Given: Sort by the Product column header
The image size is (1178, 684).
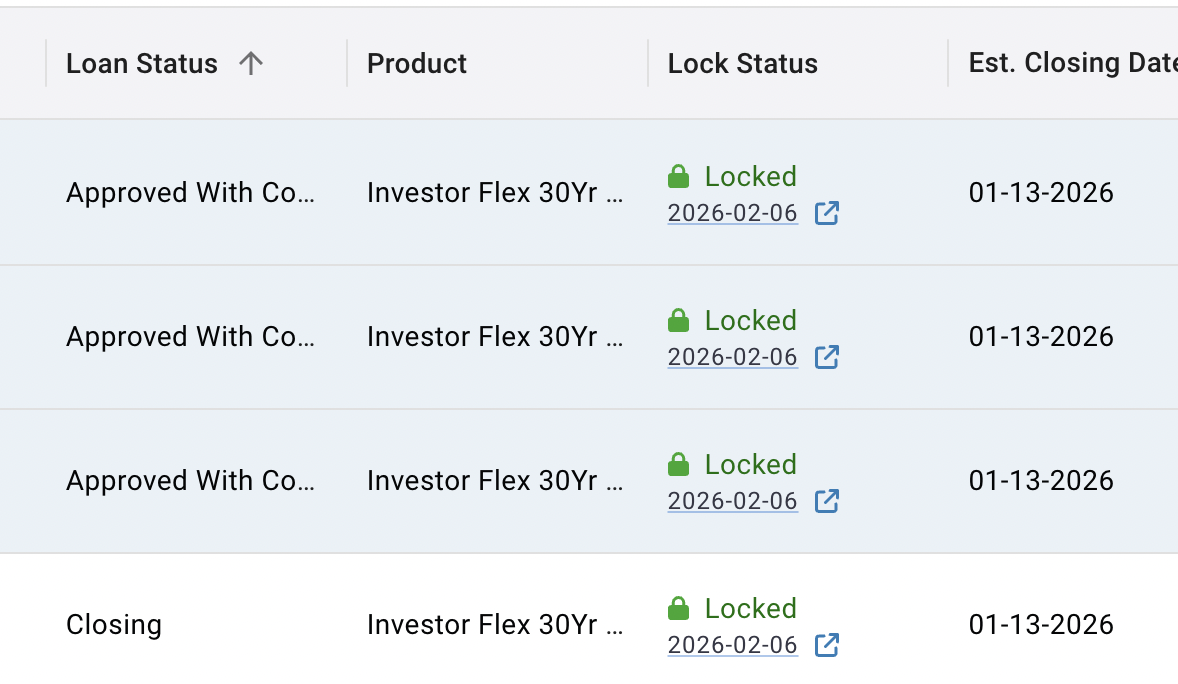Looking at the screenshot, I should 417,64.
